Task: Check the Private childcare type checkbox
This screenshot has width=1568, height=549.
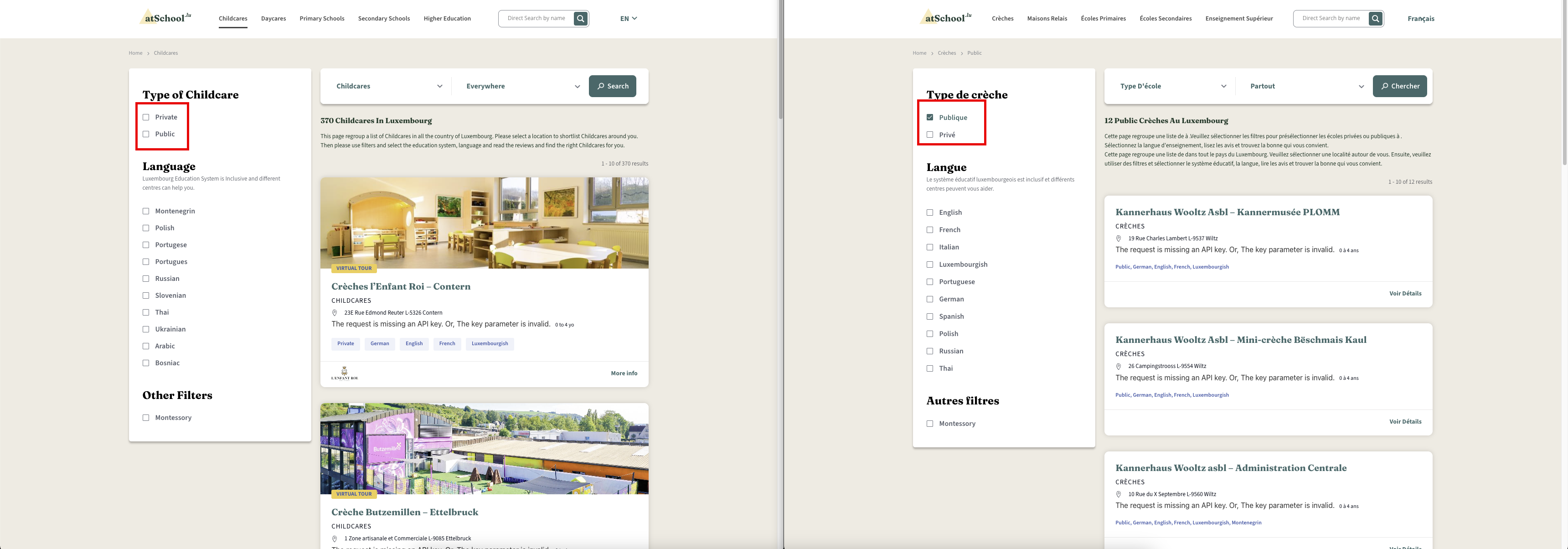Action: [146, 118]
